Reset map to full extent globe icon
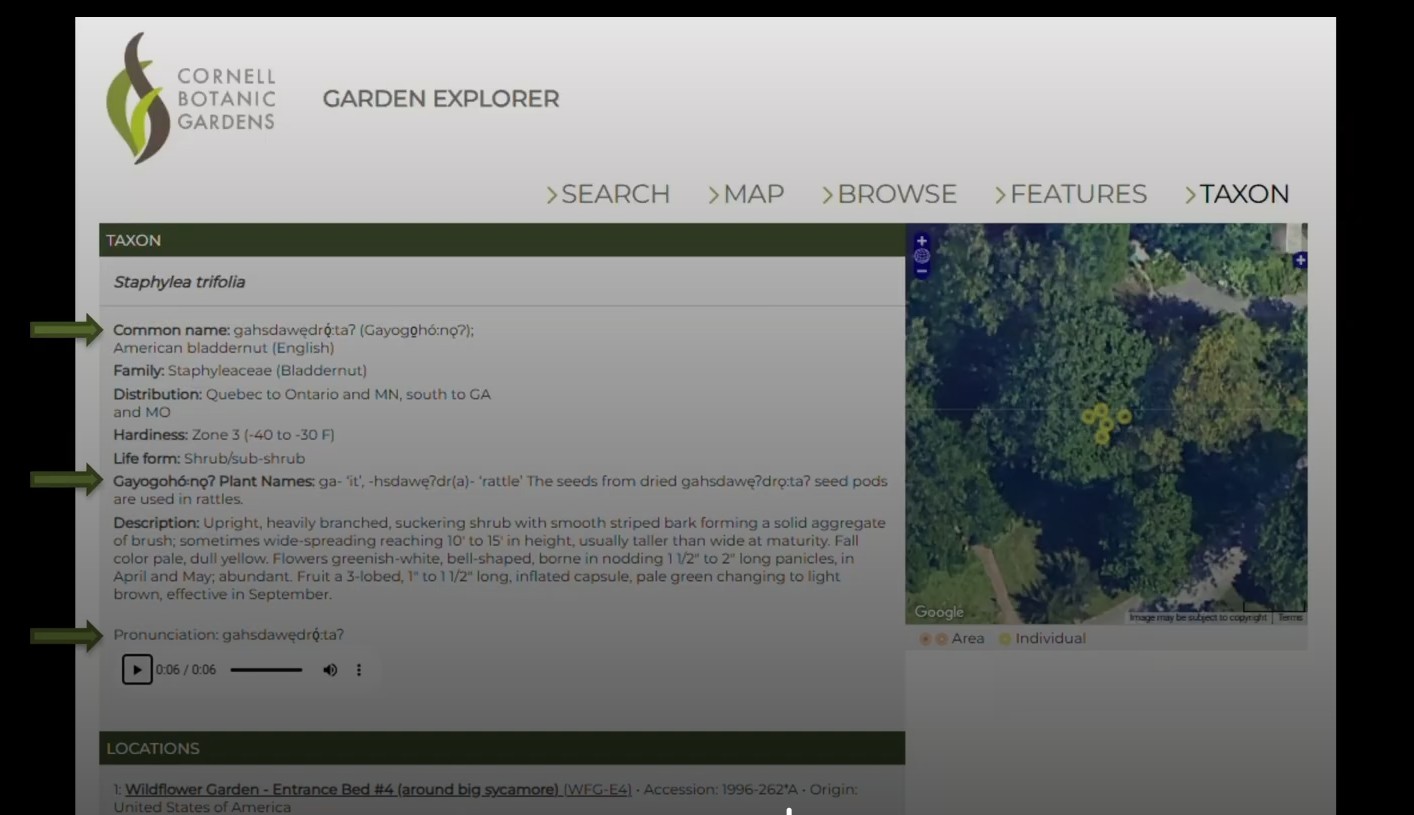Image resolution: width=1414 pixels, height=815 pixels. (x=921, y=256)
